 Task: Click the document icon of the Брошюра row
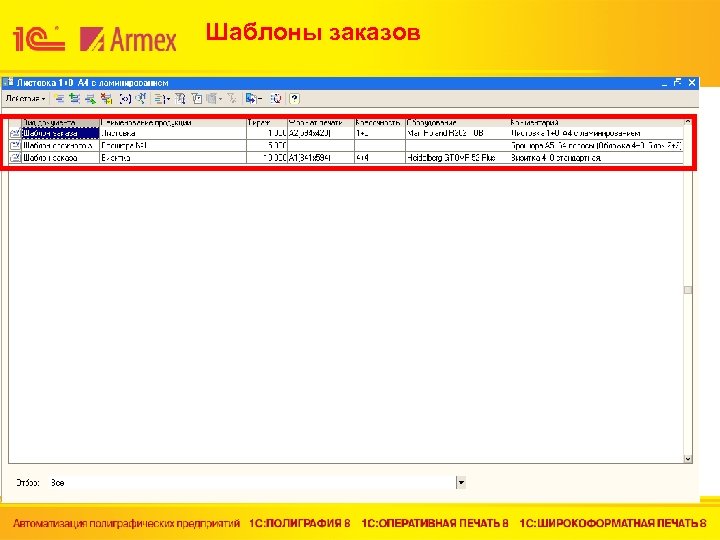tap(15, 146)
